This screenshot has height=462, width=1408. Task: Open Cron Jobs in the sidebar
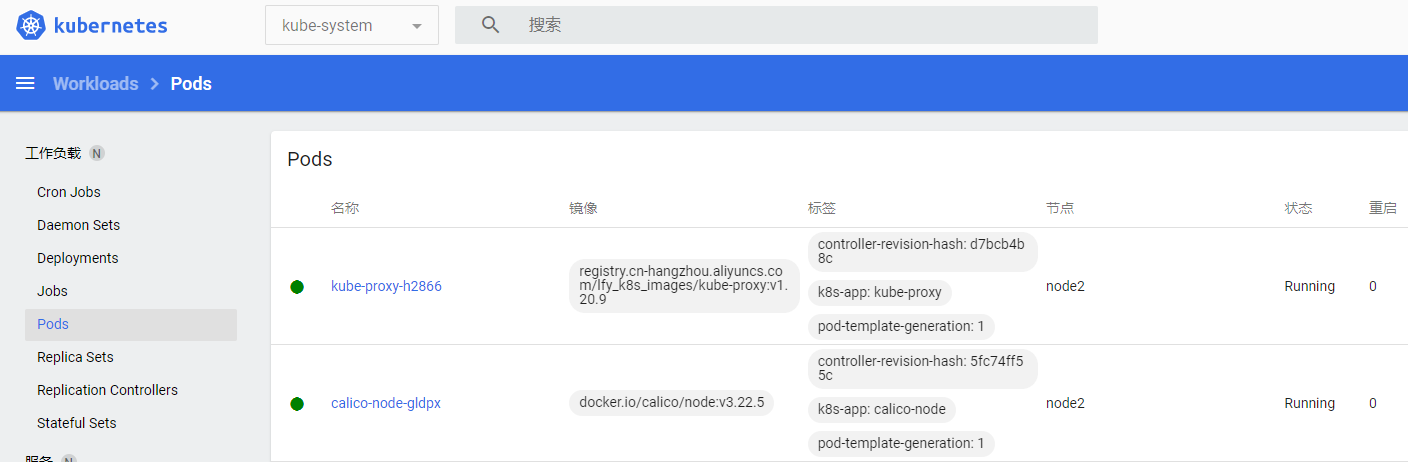pos(69,192)
